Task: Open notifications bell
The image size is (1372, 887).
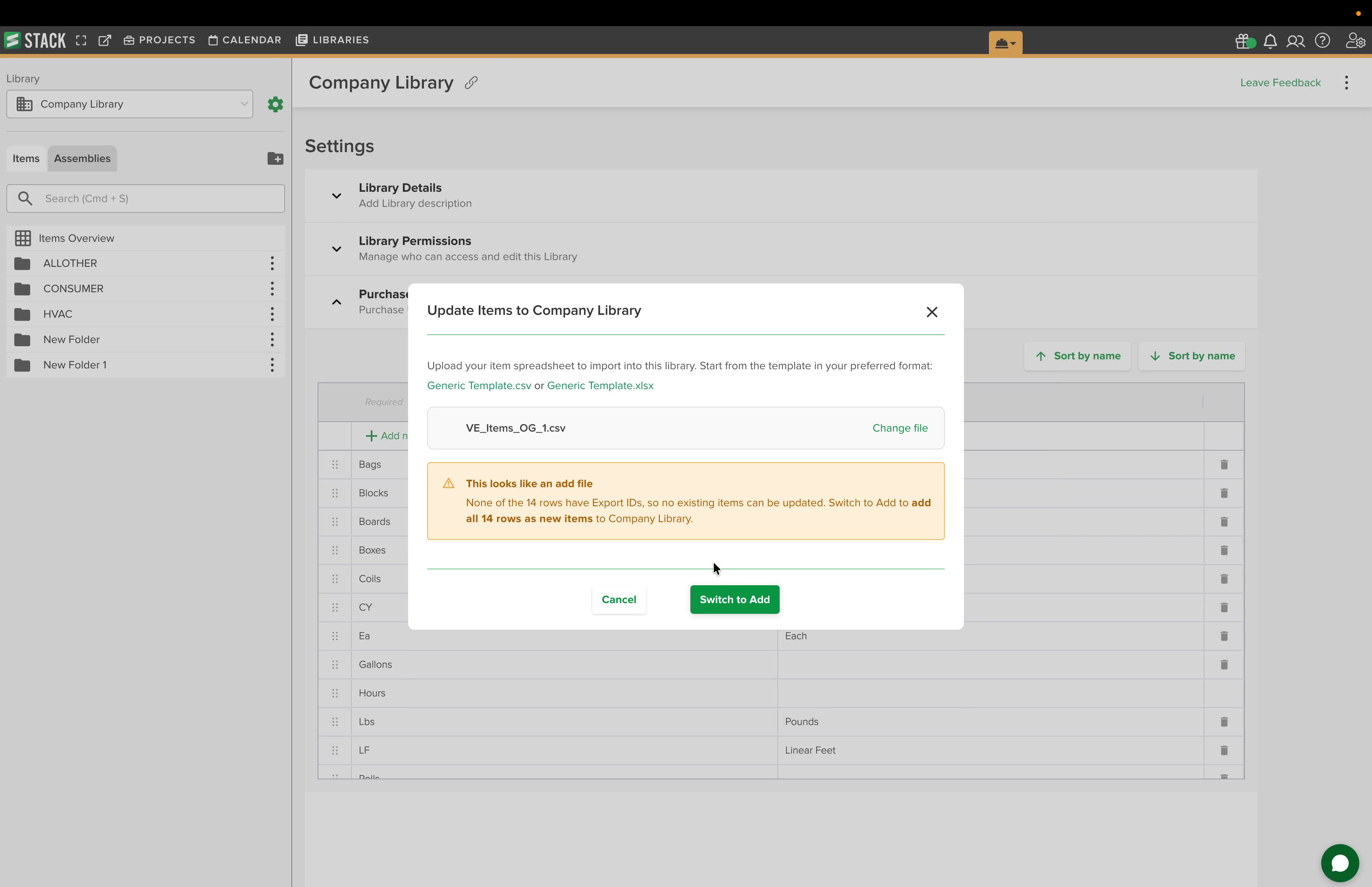Action: [x=1270, y=41]
